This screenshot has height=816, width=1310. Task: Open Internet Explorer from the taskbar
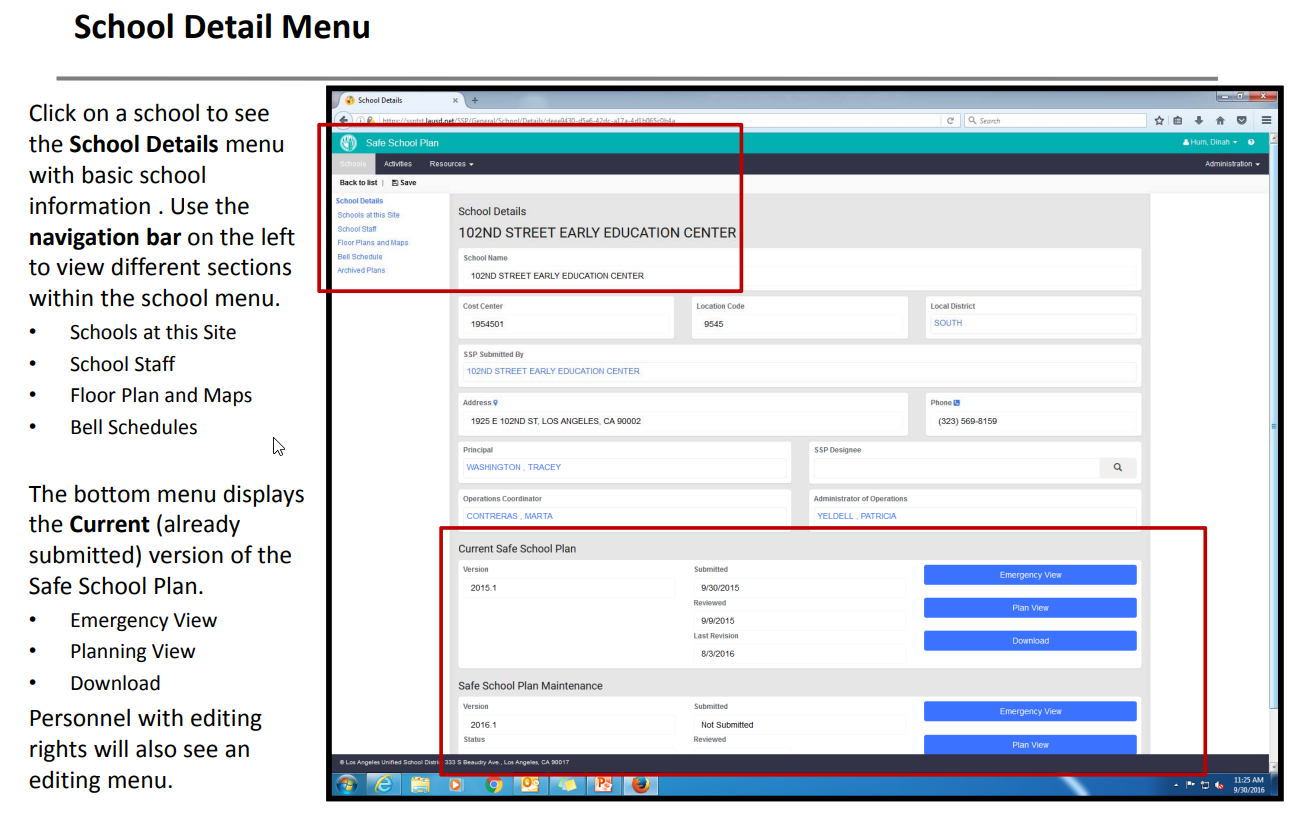tap(383, 785)
